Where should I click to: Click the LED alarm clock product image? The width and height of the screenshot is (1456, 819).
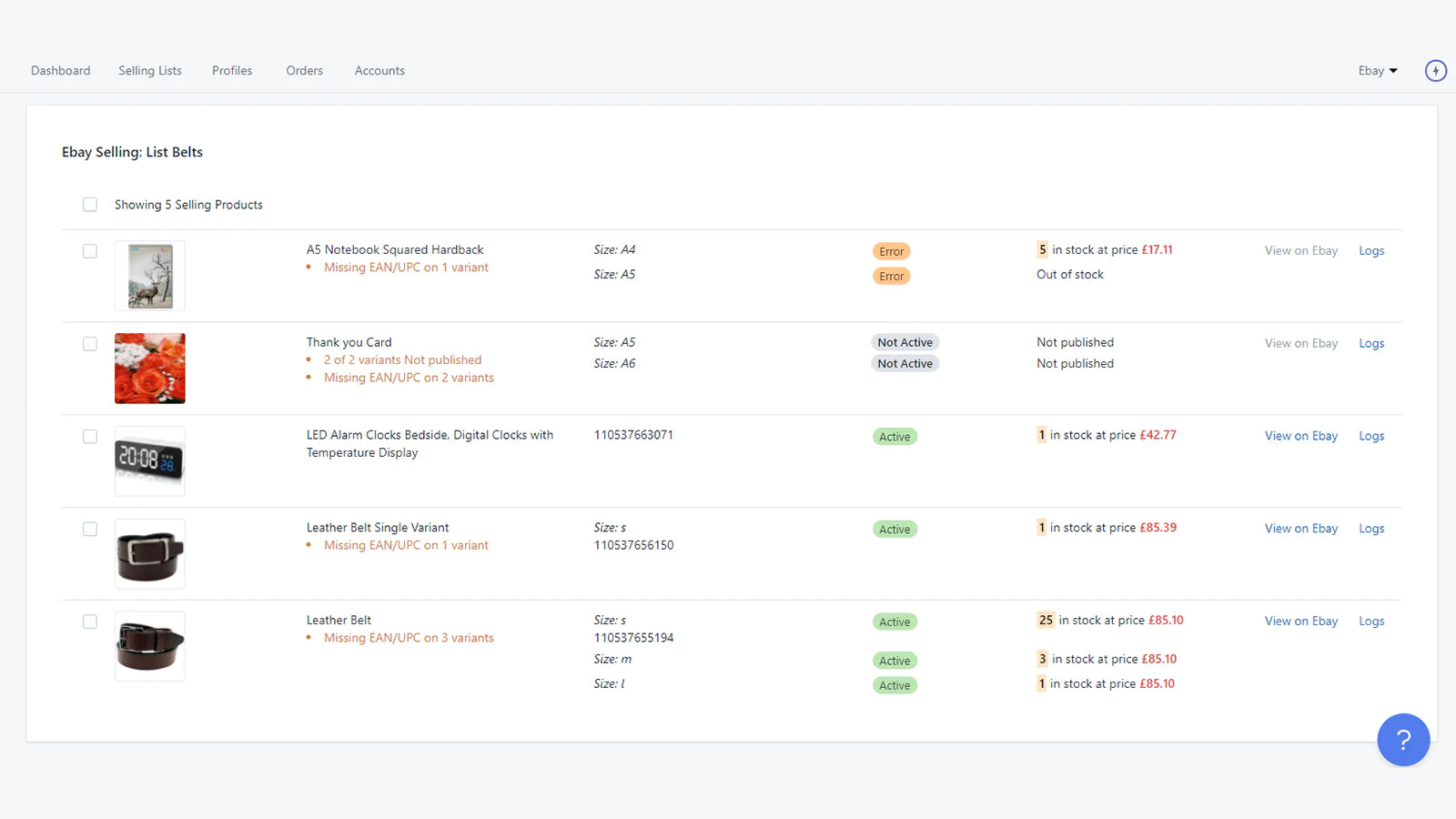[x=150, y=461]
